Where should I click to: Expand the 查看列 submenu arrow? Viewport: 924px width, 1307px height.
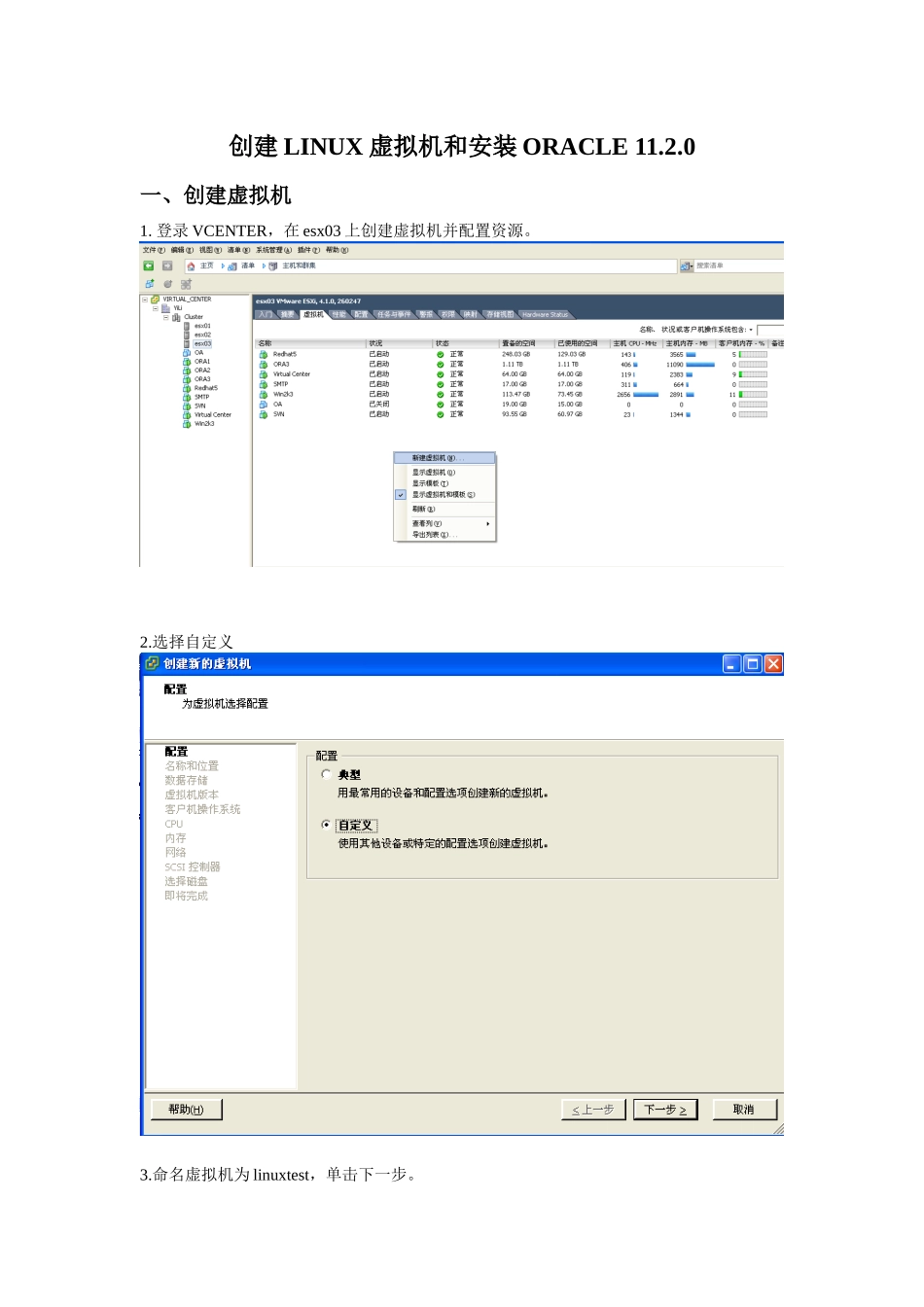click(x=488, y=524)
